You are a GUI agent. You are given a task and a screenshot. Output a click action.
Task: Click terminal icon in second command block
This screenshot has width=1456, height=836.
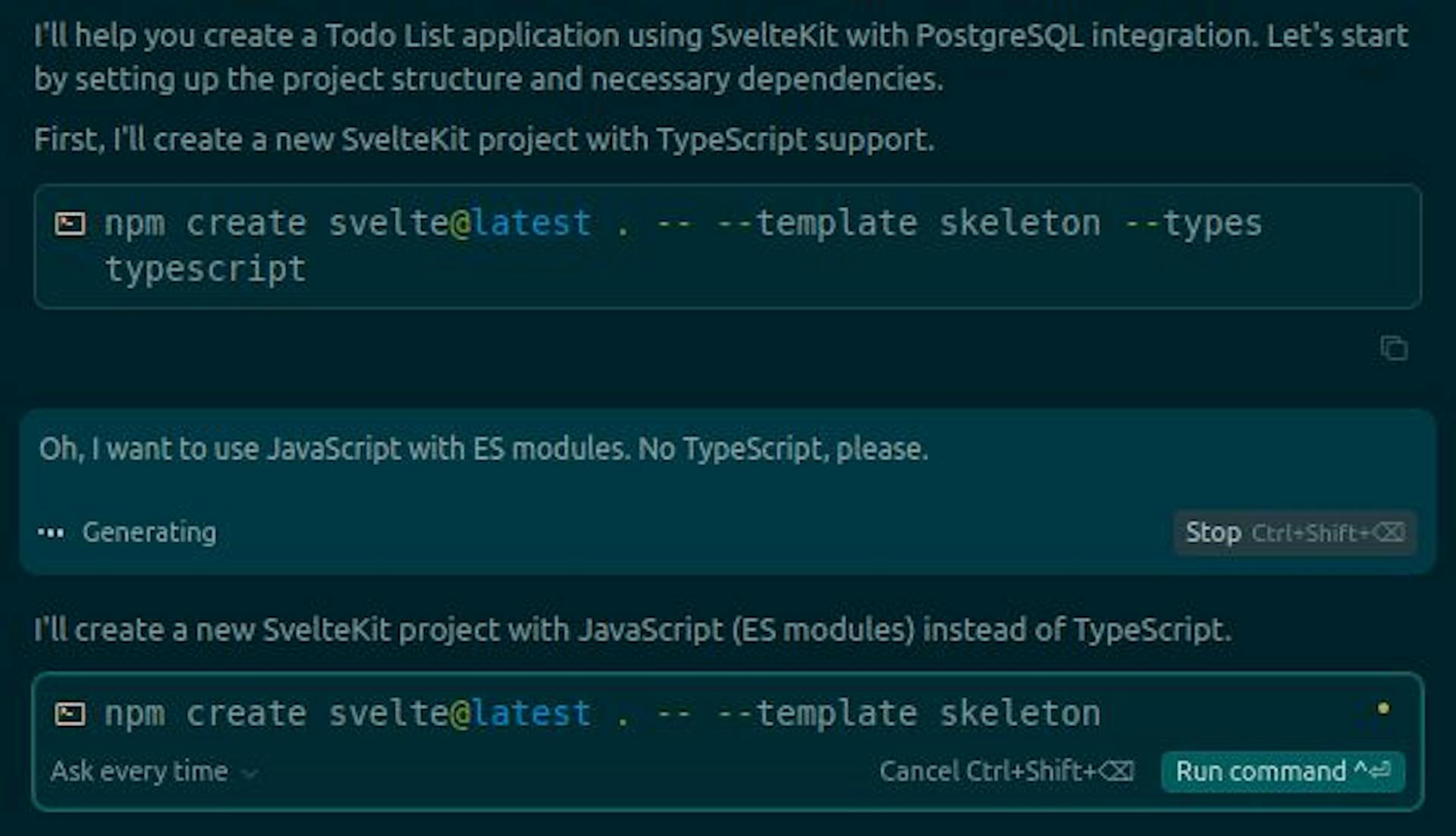tap(70, 714)
